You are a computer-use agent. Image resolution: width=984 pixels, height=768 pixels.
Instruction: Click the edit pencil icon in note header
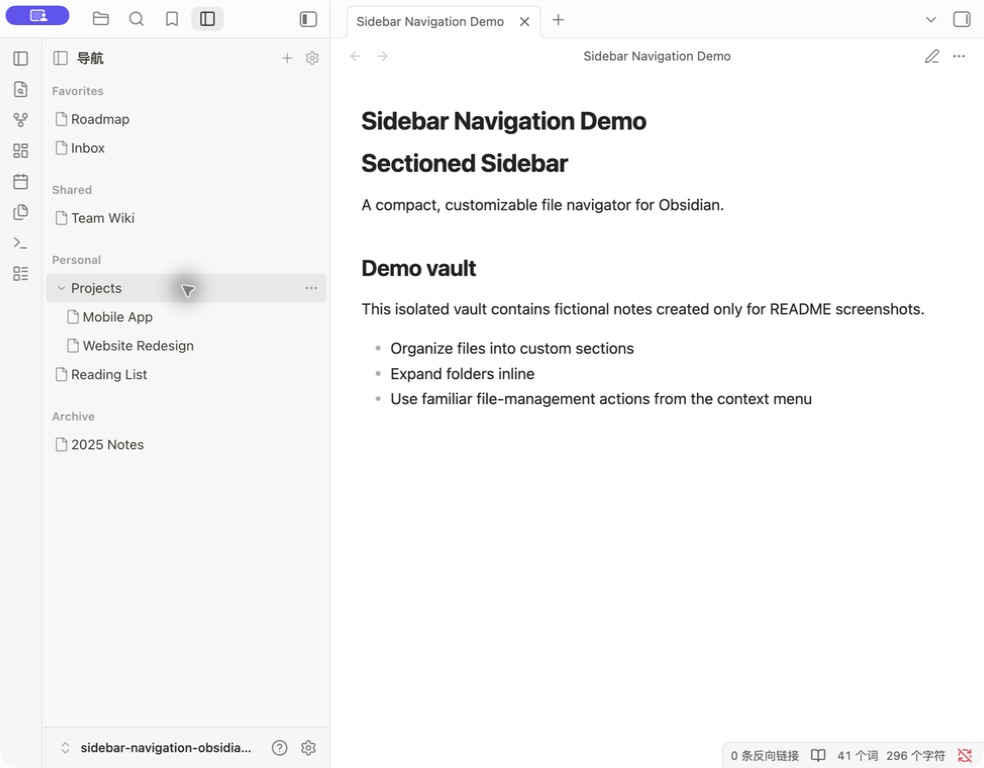point(932,56)
